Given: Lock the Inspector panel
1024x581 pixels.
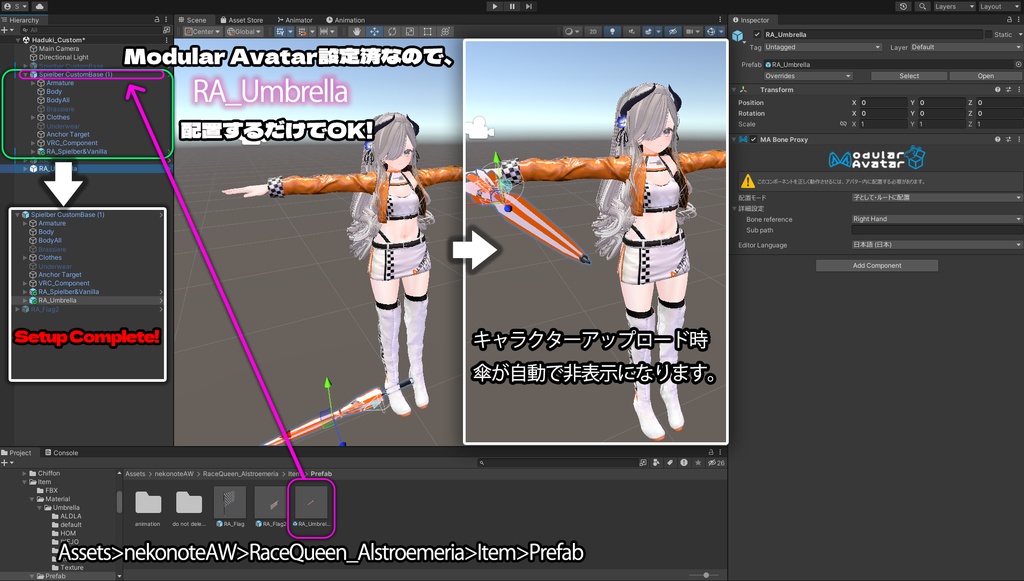Looking at the screenshot, I should [1009, 20].
